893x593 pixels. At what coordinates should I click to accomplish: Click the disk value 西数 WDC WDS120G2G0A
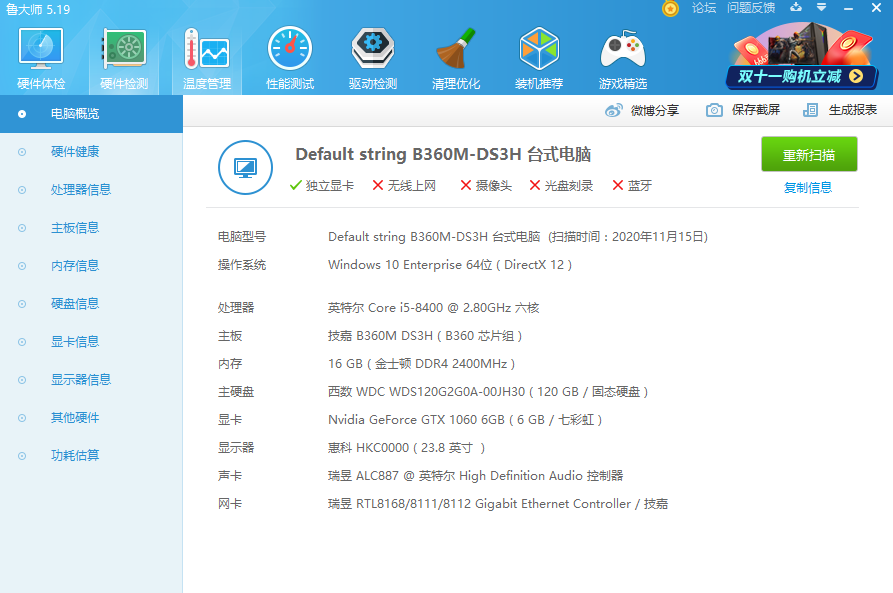(x=488, y=392)
